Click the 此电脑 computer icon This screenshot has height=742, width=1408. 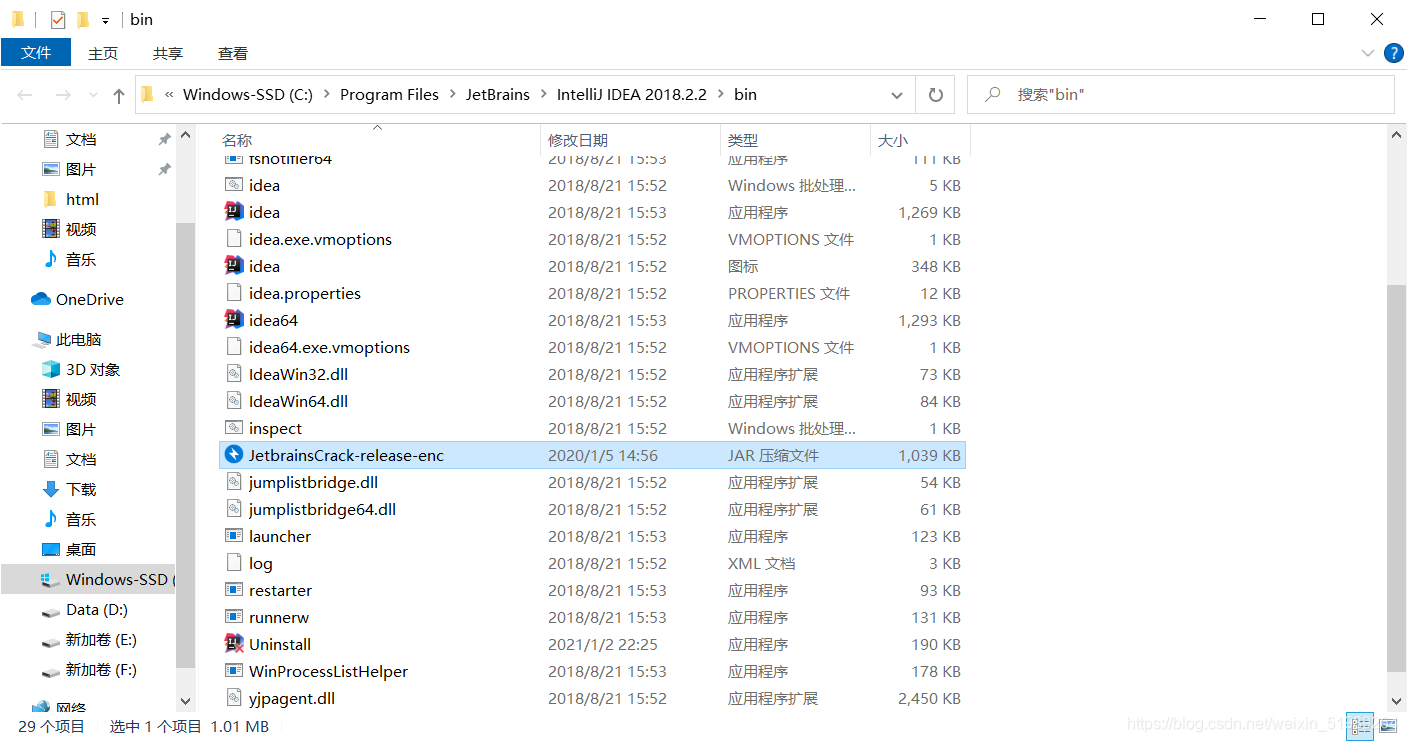tap(41, 339)
